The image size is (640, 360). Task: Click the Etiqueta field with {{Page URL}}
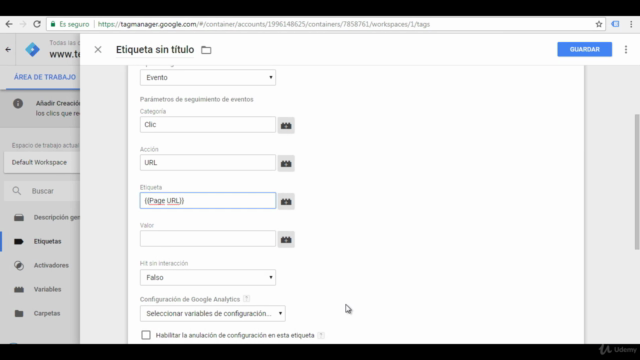click(x=208, y=200)
